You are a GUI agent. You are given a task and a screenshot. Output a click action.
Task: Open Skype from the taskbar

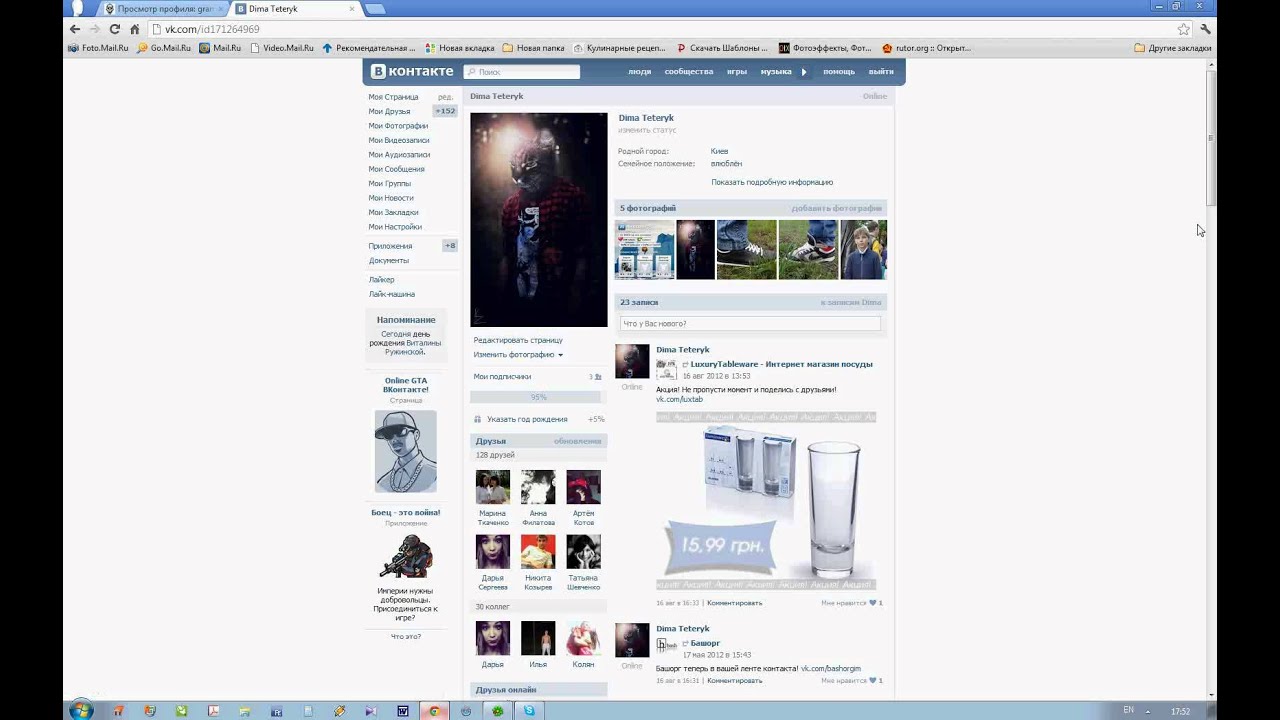[529, 711]
